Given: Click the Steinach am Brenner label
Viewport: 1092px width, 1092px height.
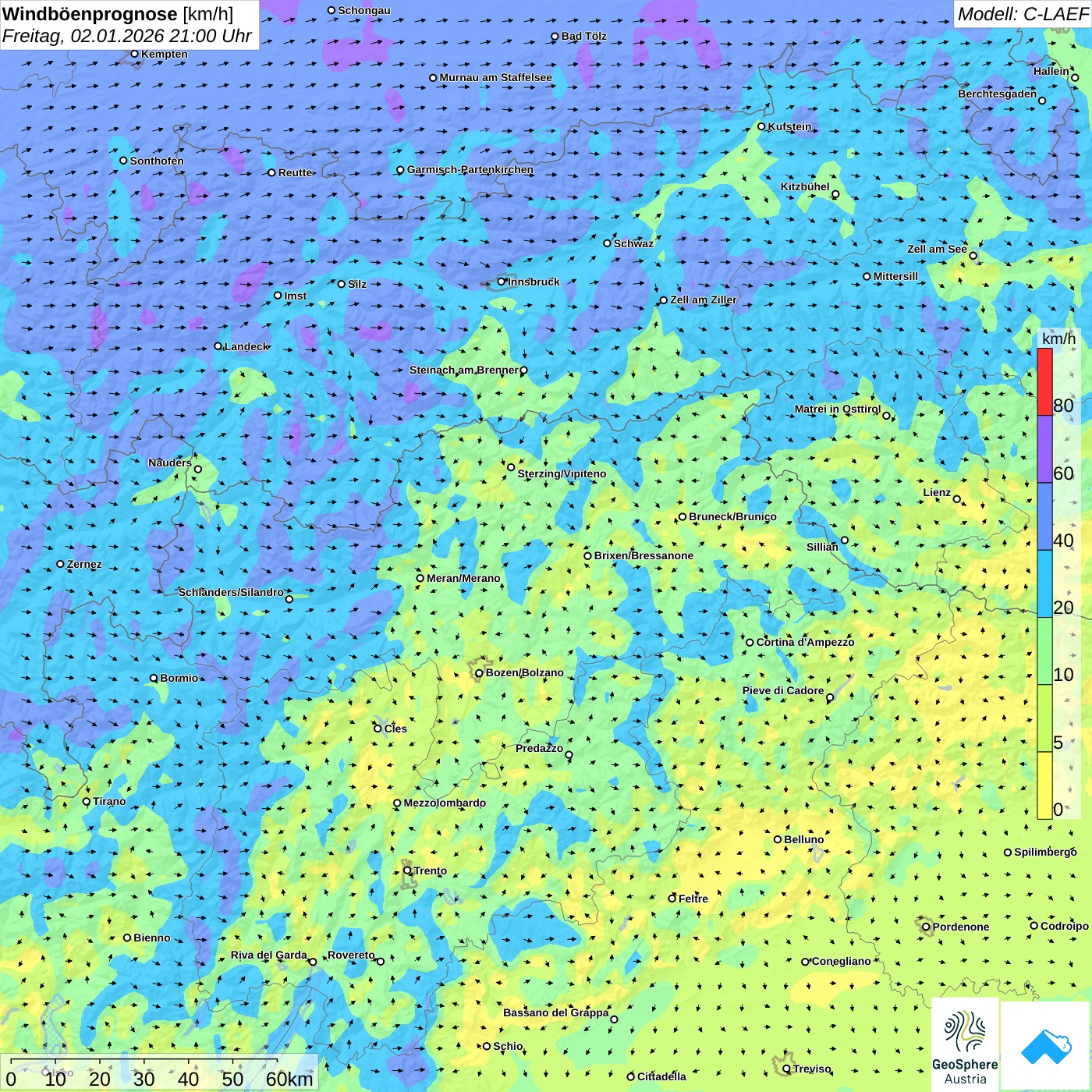Looking at the screenshot, I should coord(464,370).
